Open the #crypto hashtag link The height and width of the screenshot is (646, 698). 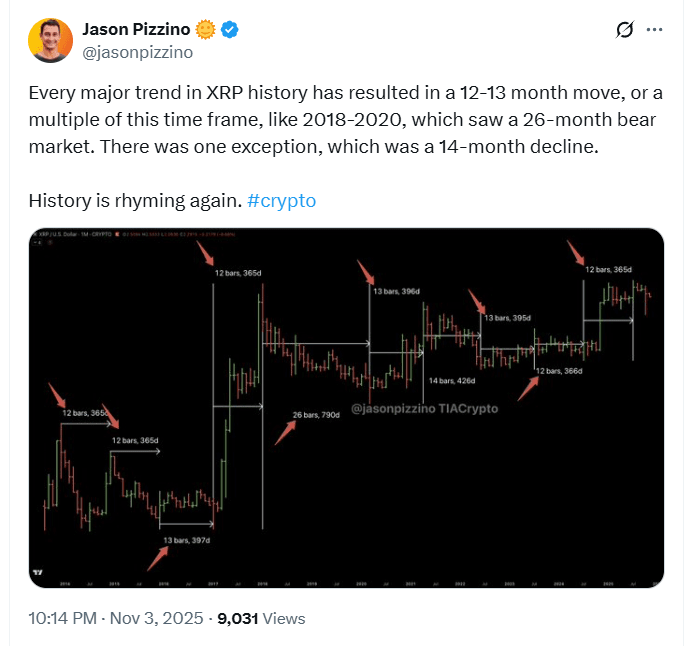click(x=281, y=200)
